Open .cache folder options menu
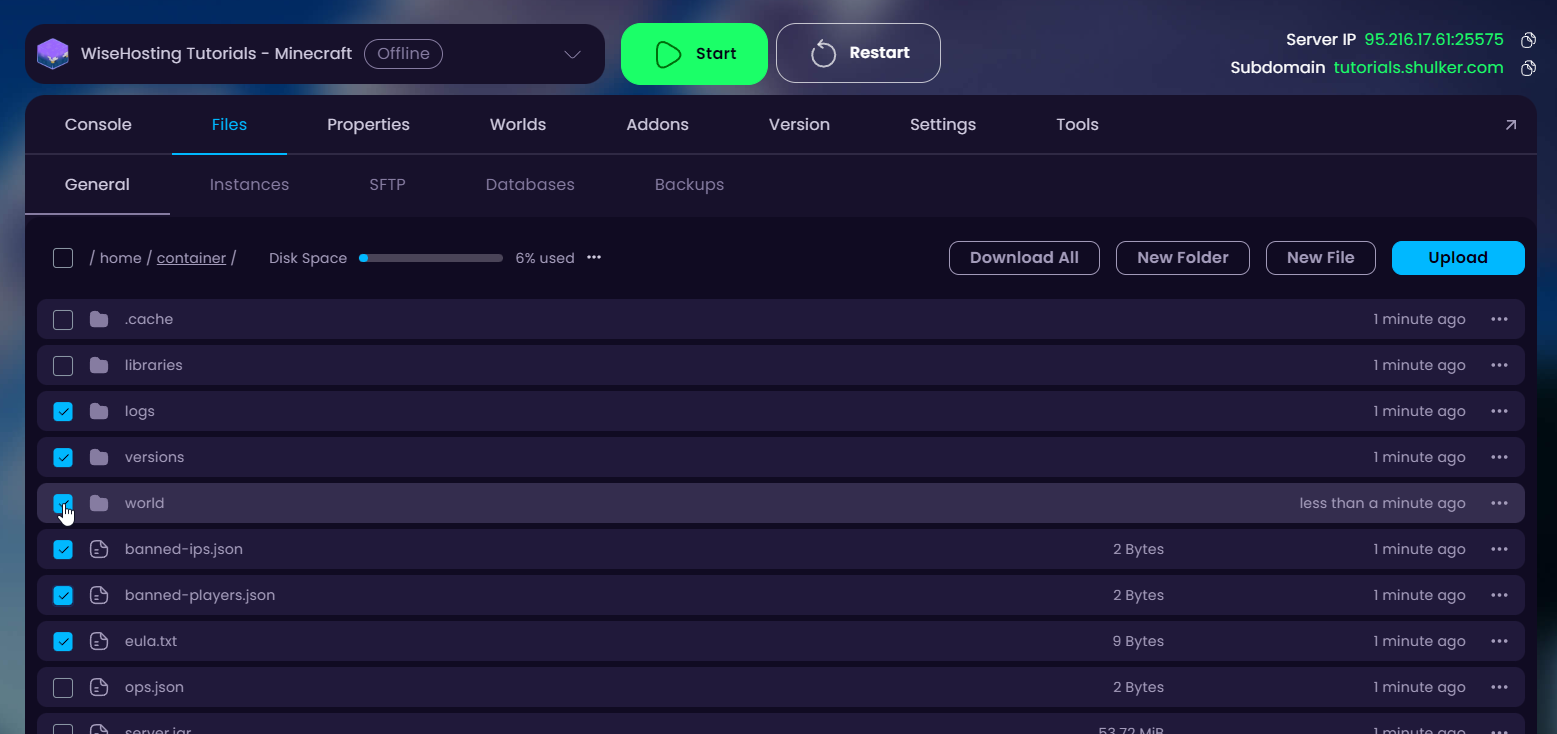1557x734 pixels. pos(1499,319)
